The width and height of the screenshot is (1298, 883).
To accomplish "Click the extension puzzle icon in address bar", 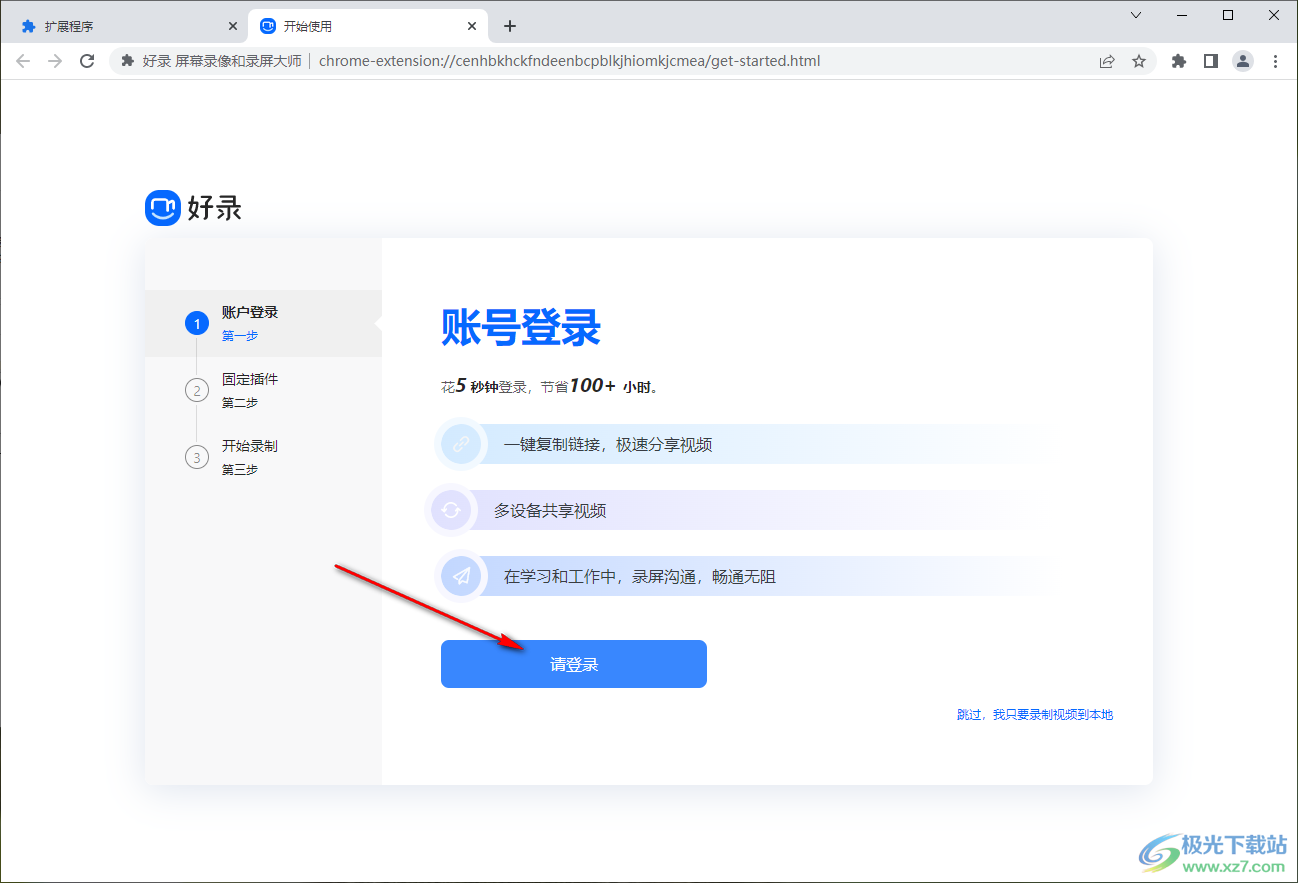I will pyautogui.click(x=127, y=61).
